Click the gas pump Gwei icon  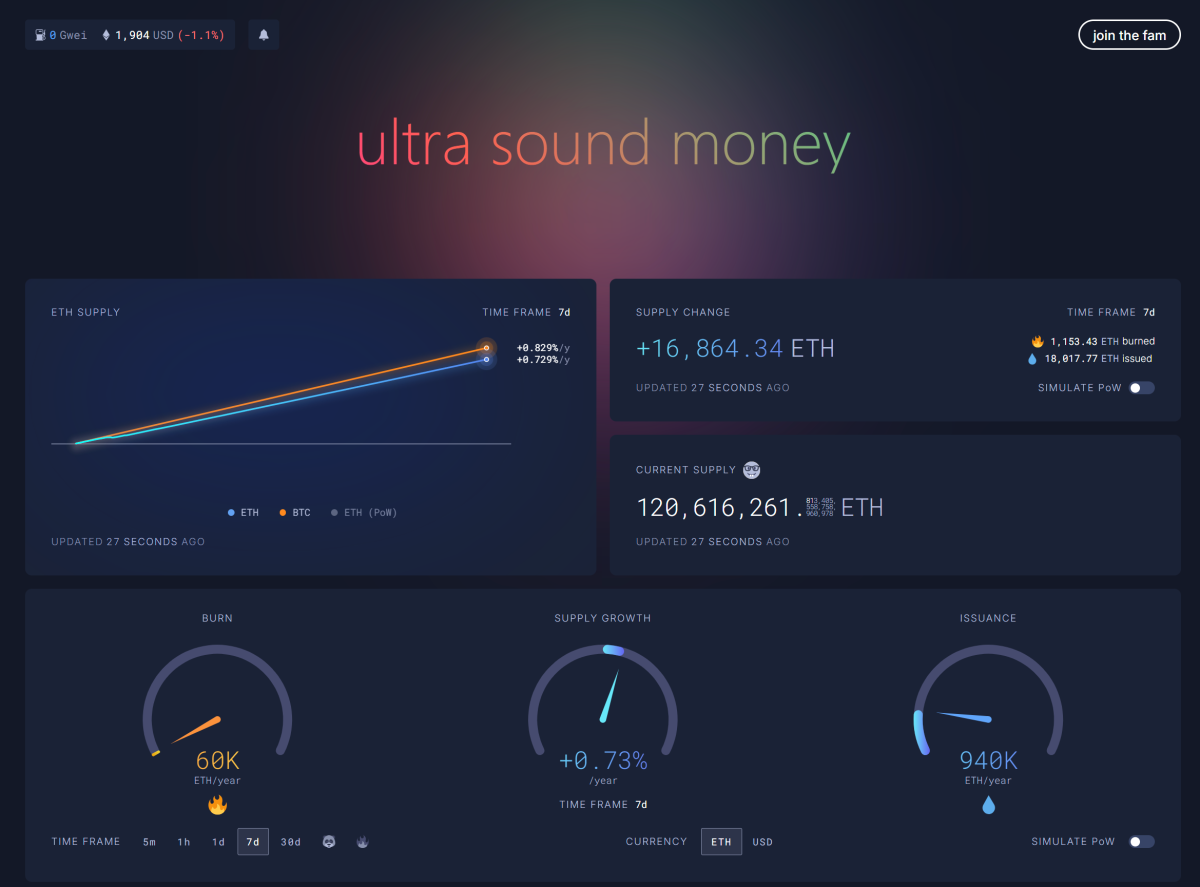click(x=39, y=35)
